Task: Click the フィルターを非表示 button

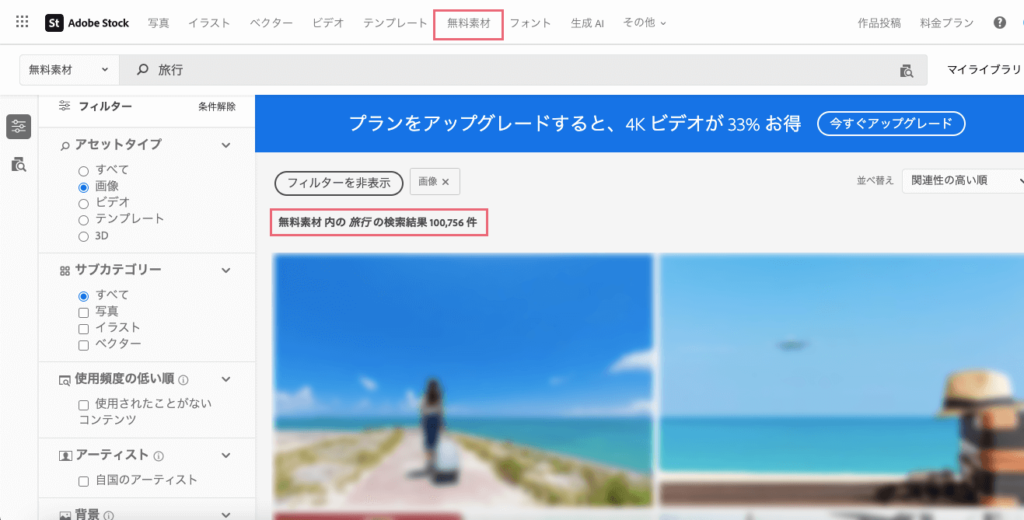Action: (339, 183)
